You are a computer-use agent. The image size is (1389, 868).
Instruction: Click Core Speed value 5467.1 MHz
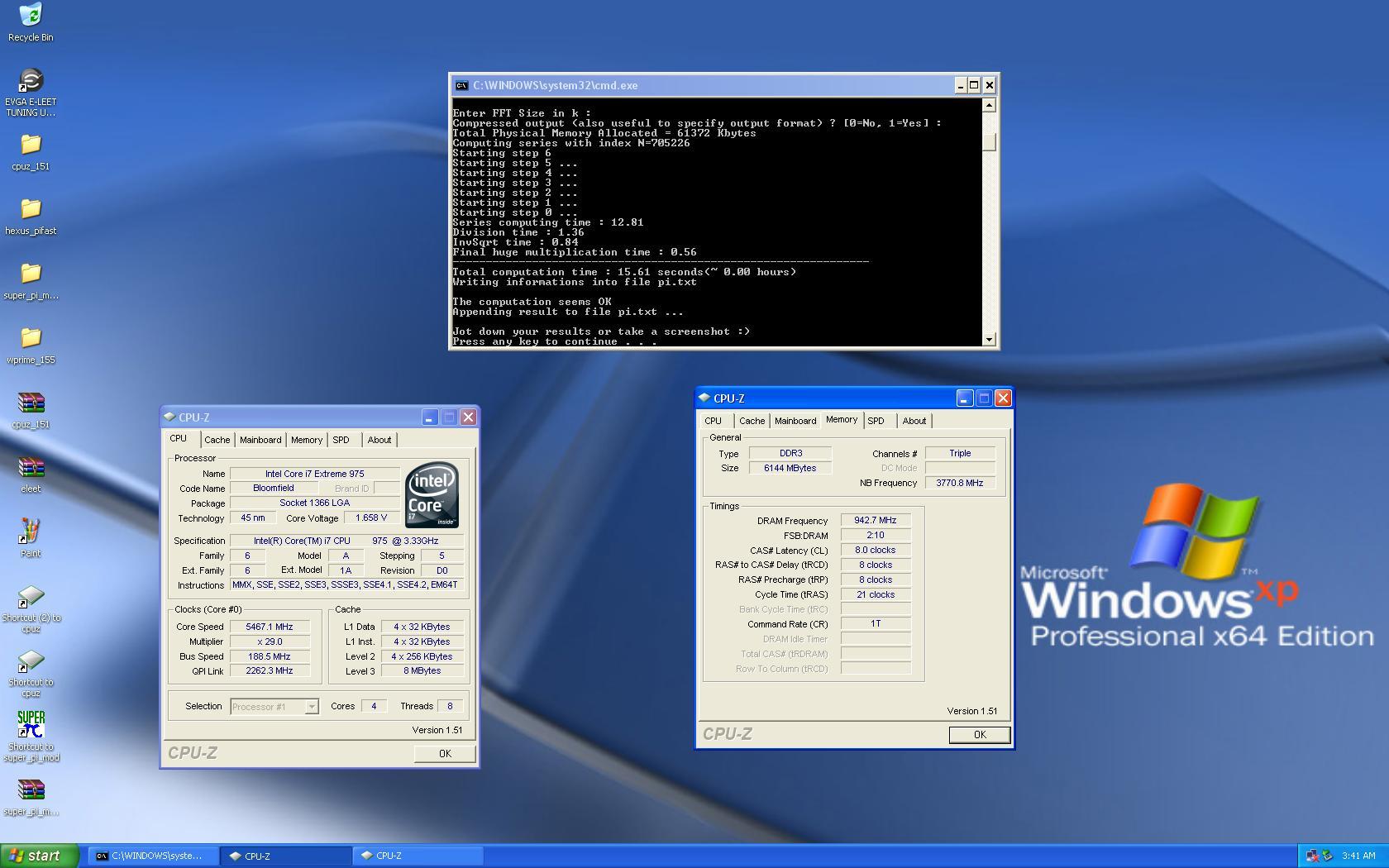[270, 627]
